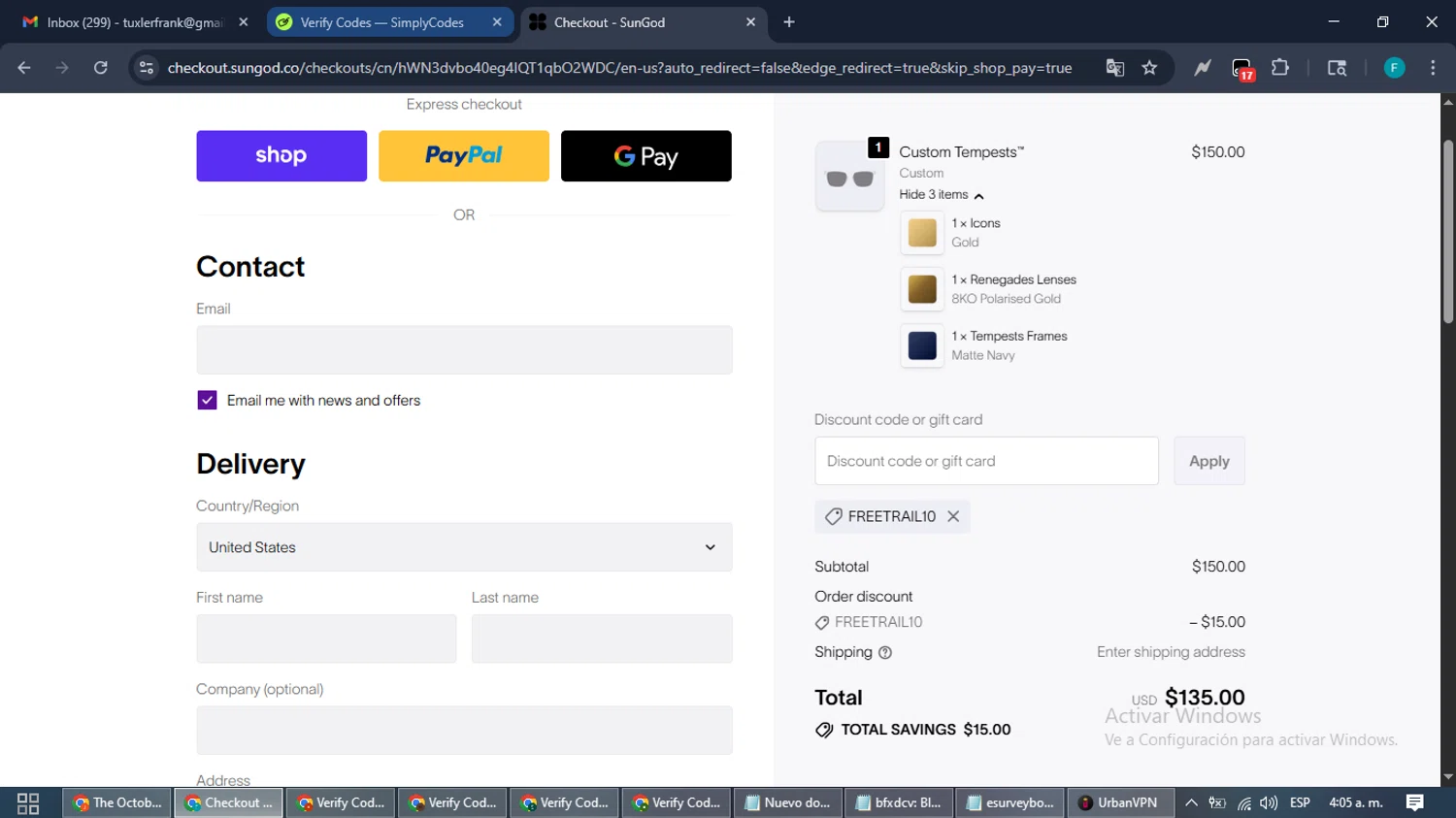Toggle Email me with news and offers
The image size is (1456, 818).
[x=207, y=400]
